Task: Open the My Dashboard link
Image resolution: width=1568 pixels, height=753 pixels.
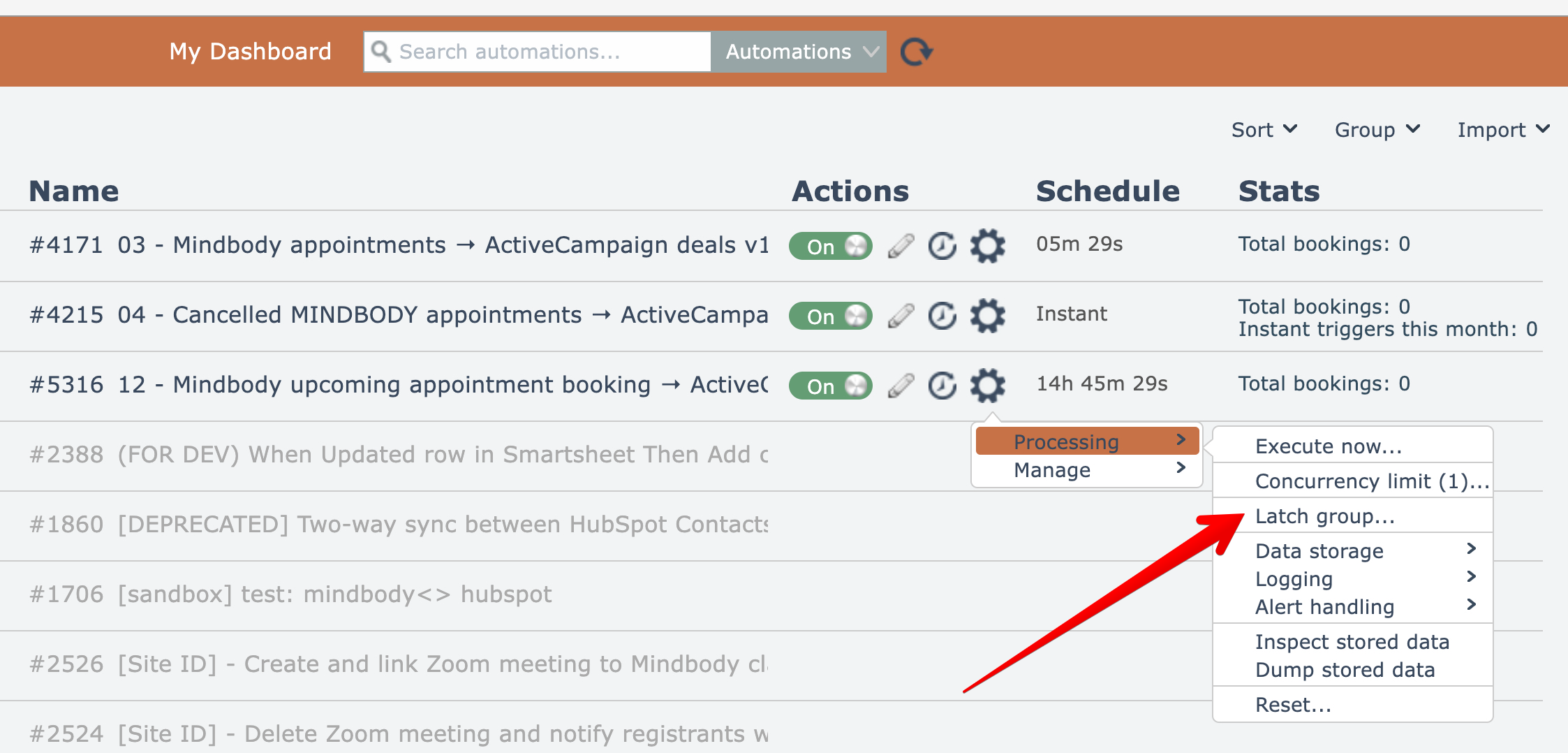Action: [250, 52]
